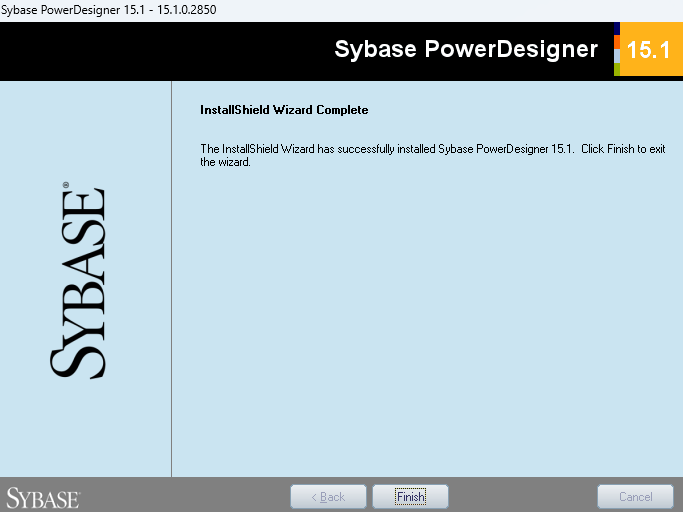Click the disabled Cancel button
Viewport: 683px width, 512px height.
coord(636,496)
